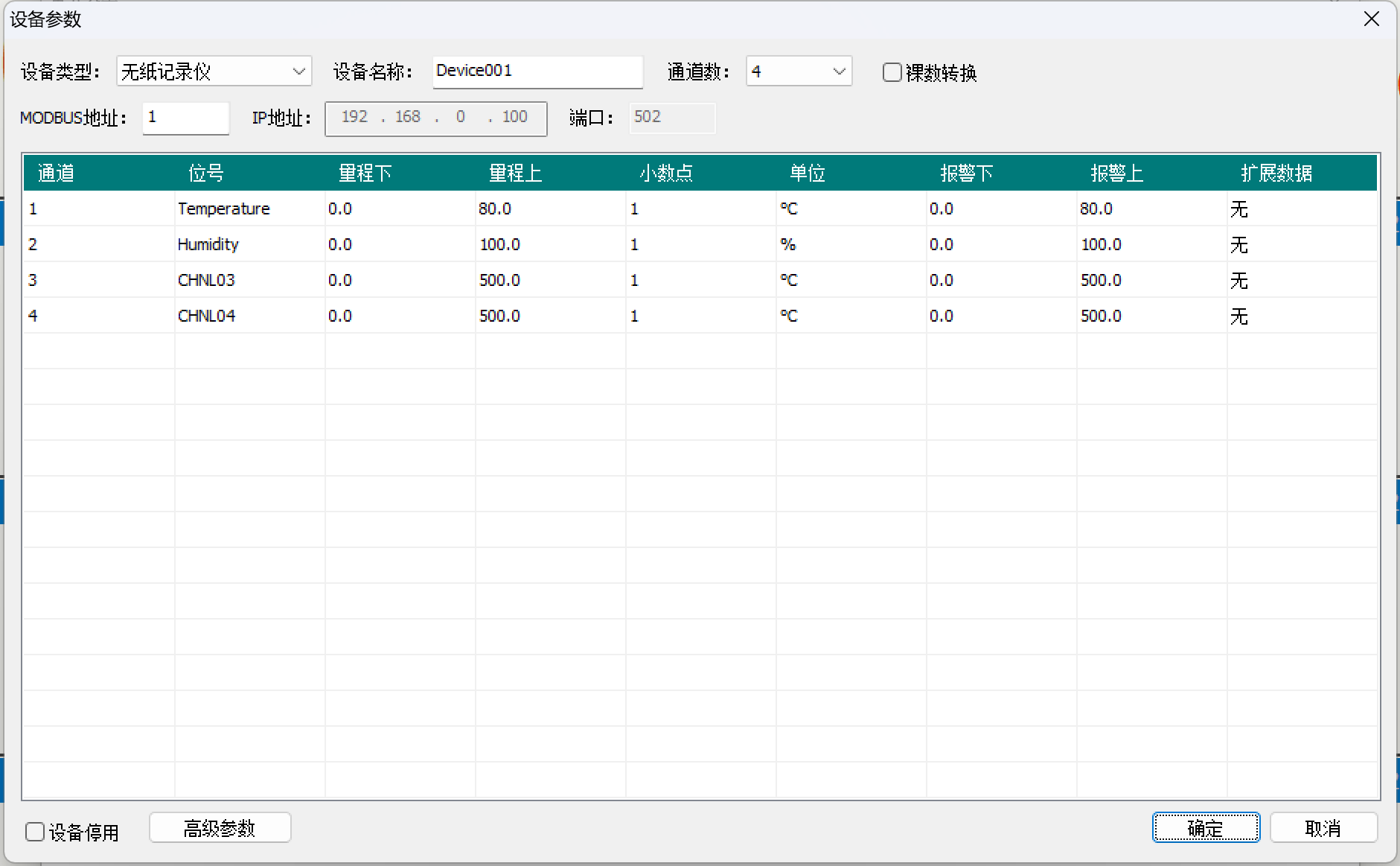Click the 量程上 column header
This screenshot has width=1400, height=866.
(x=515, y=173)
